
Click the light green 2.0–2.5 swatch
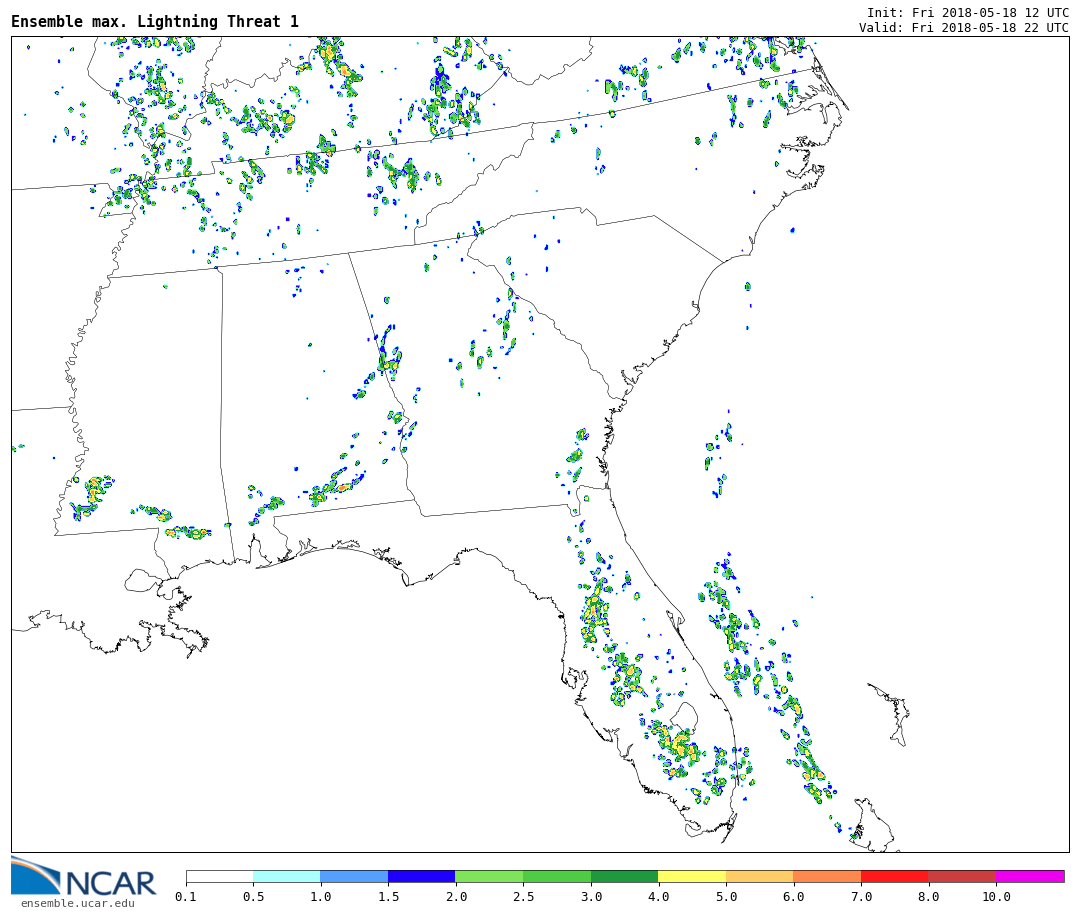pyautogui.click(x=489, y=876)
